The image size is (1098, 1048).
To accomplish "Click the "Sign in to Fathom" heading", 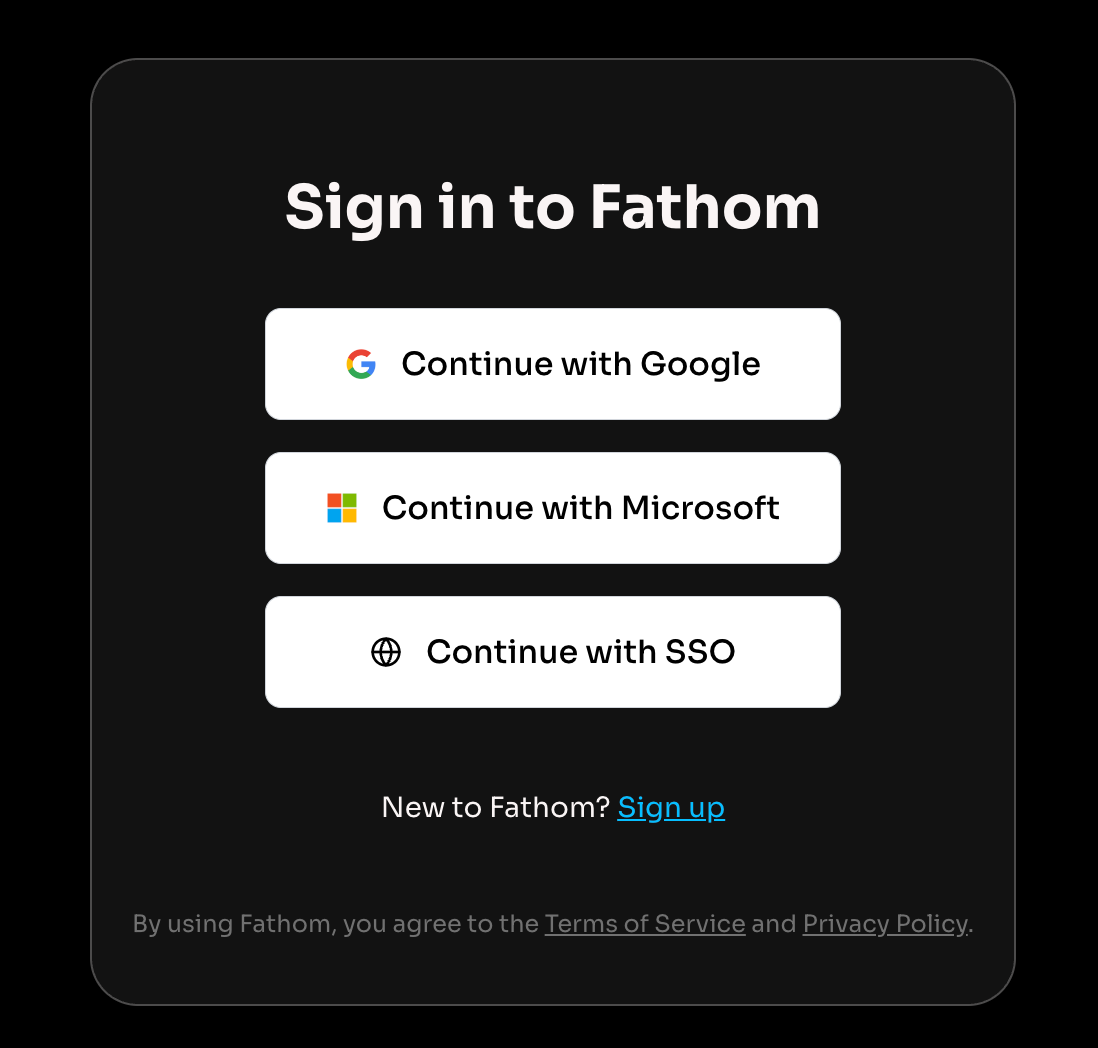I will [552, 207].
